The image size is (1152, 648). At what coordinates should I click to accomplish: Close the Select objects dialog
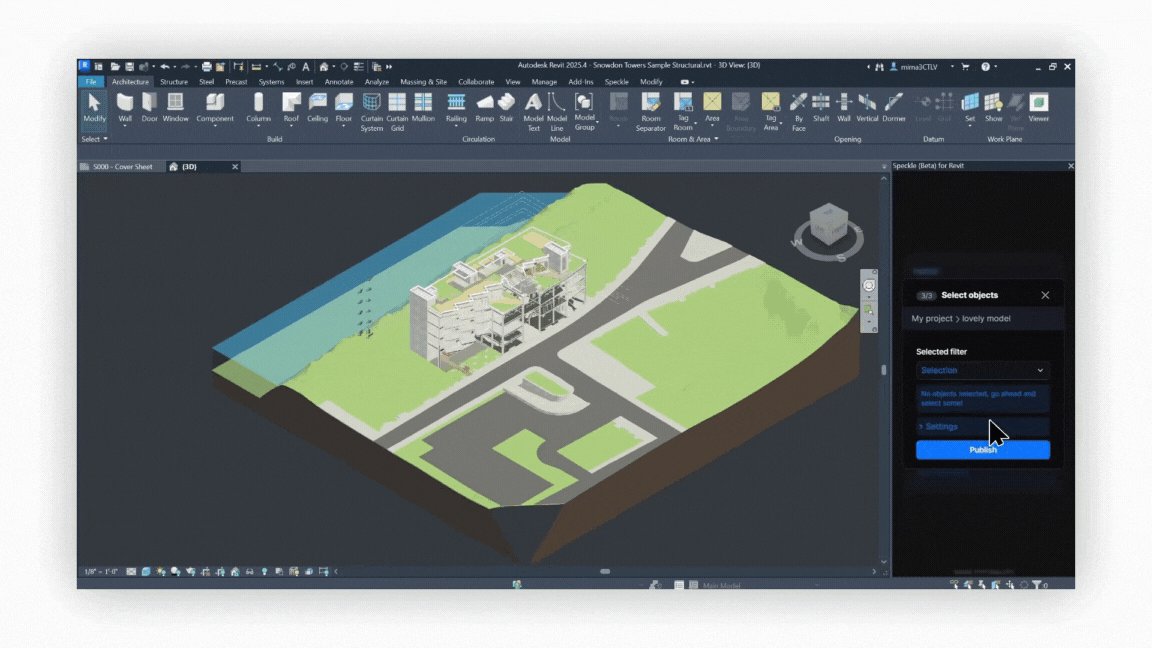(x=1045, y=295)
